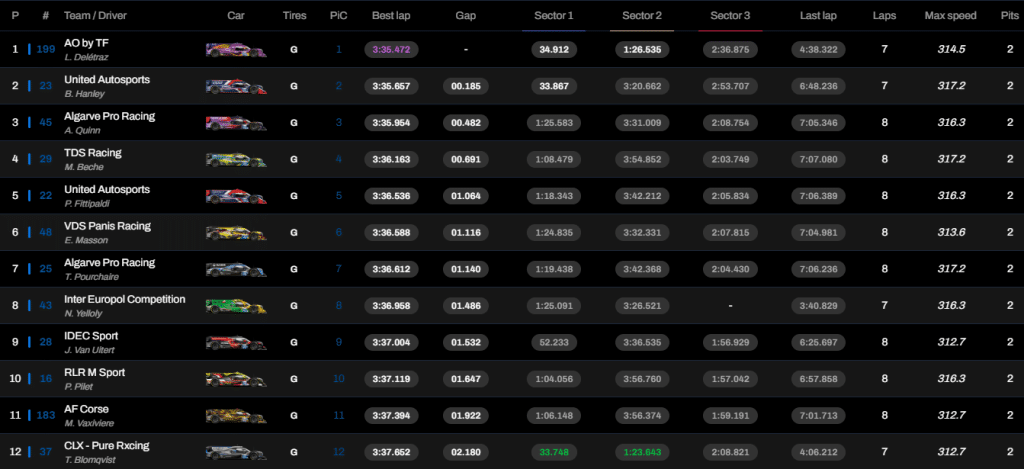The width and height of the screenshot is (1024, 469).
Task: Click the Max speed column header
Action: (x=950, y=16)
